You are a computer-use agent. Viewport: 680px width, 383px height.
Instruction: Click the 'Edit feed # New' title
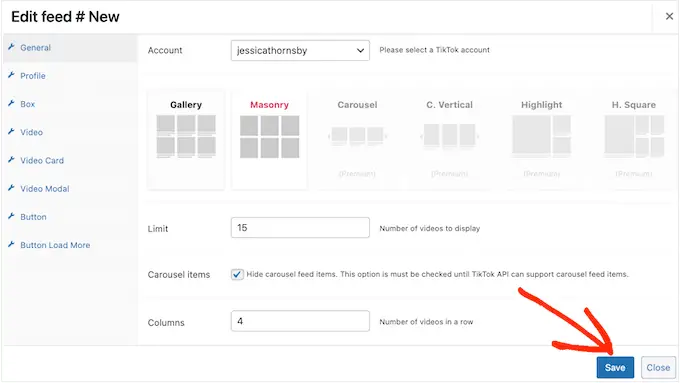click(65, 17)
